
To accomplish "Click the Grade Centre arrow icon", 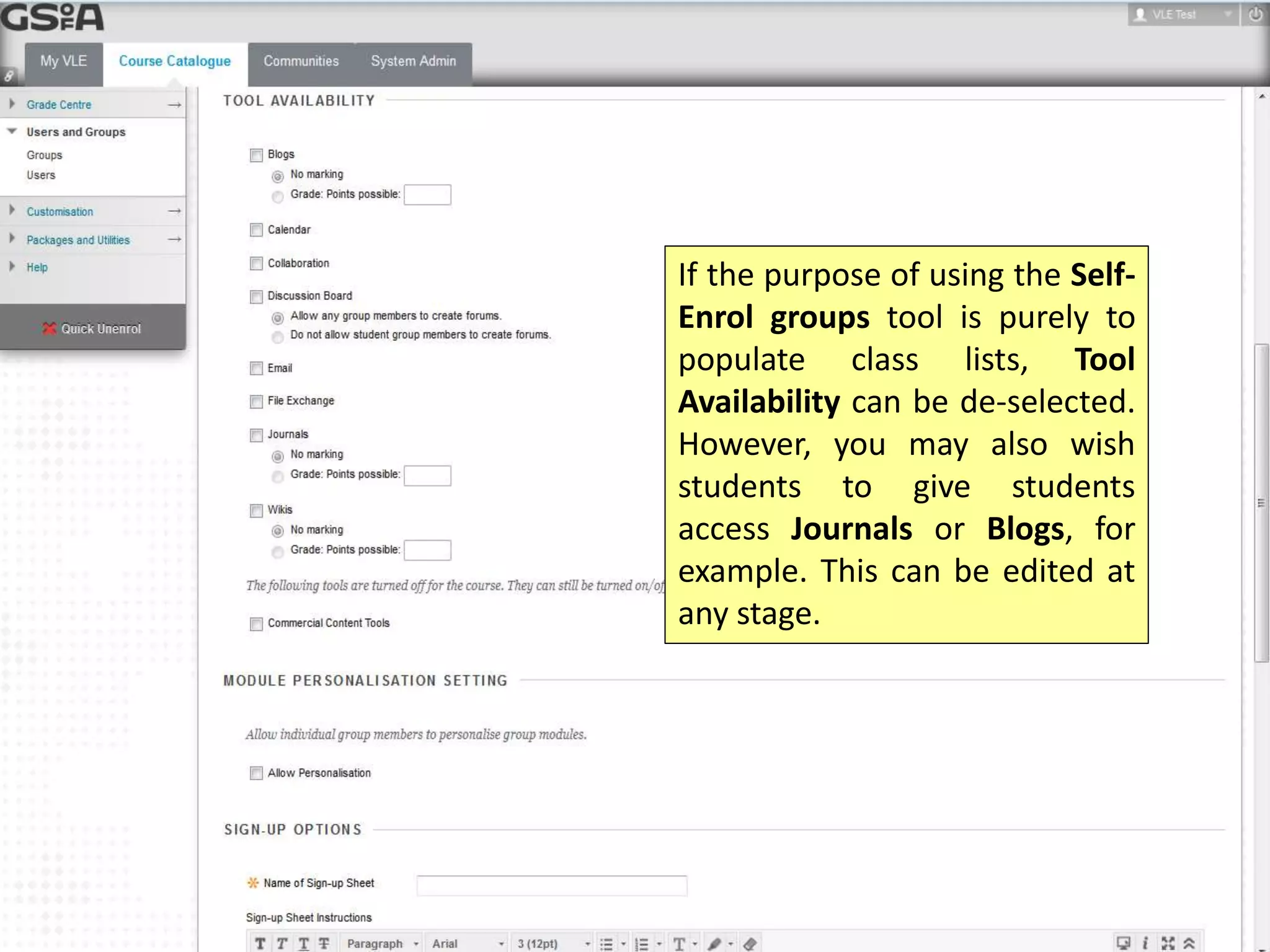I will tap(175, 105).
